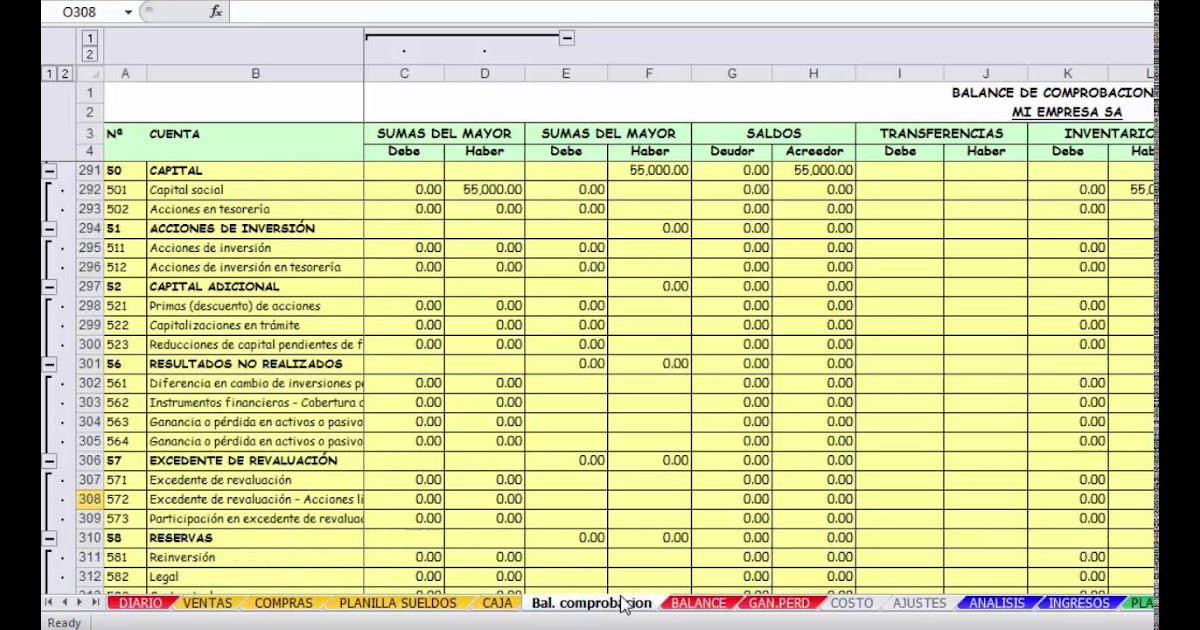Screen dimensions: 1200x630
Task: Select the EXCEDENTE DE REVALUACIÓN cell
Action: [x=255, y=460]
